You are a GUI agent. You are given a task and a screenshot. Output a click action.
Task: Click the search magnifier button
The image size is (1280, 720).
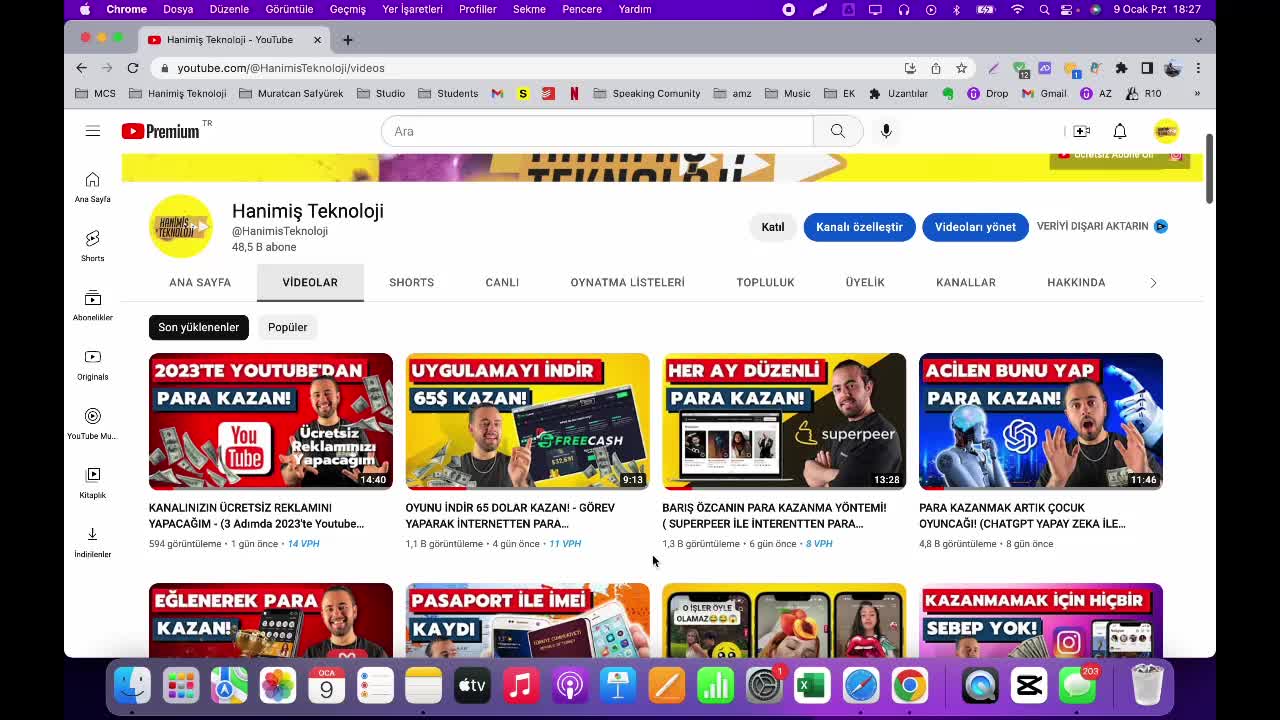coord(838,131)
